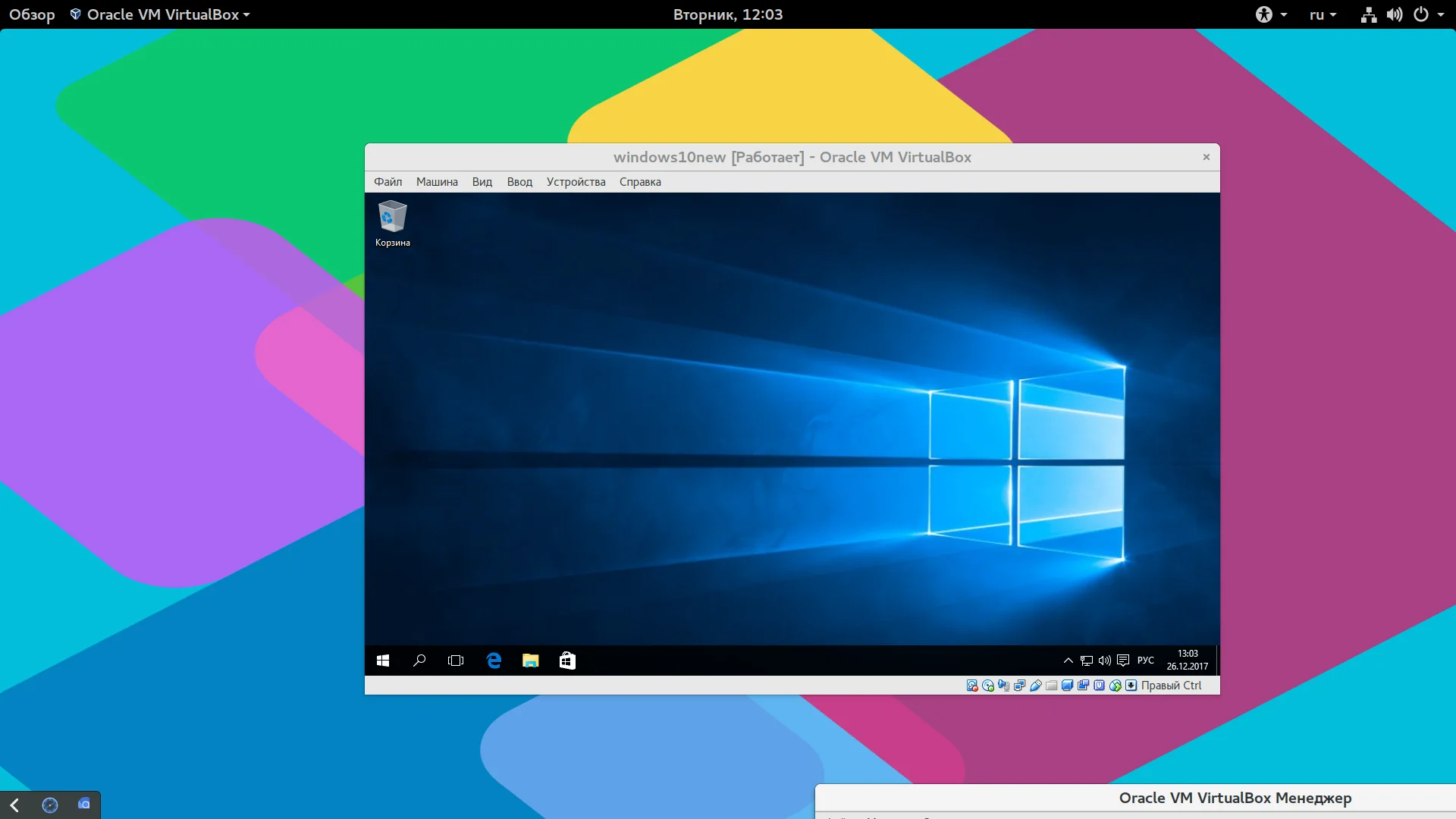Click the USB devices status icon
Viewport: 1456px width, 819px height.
[x=1036, y=686]
